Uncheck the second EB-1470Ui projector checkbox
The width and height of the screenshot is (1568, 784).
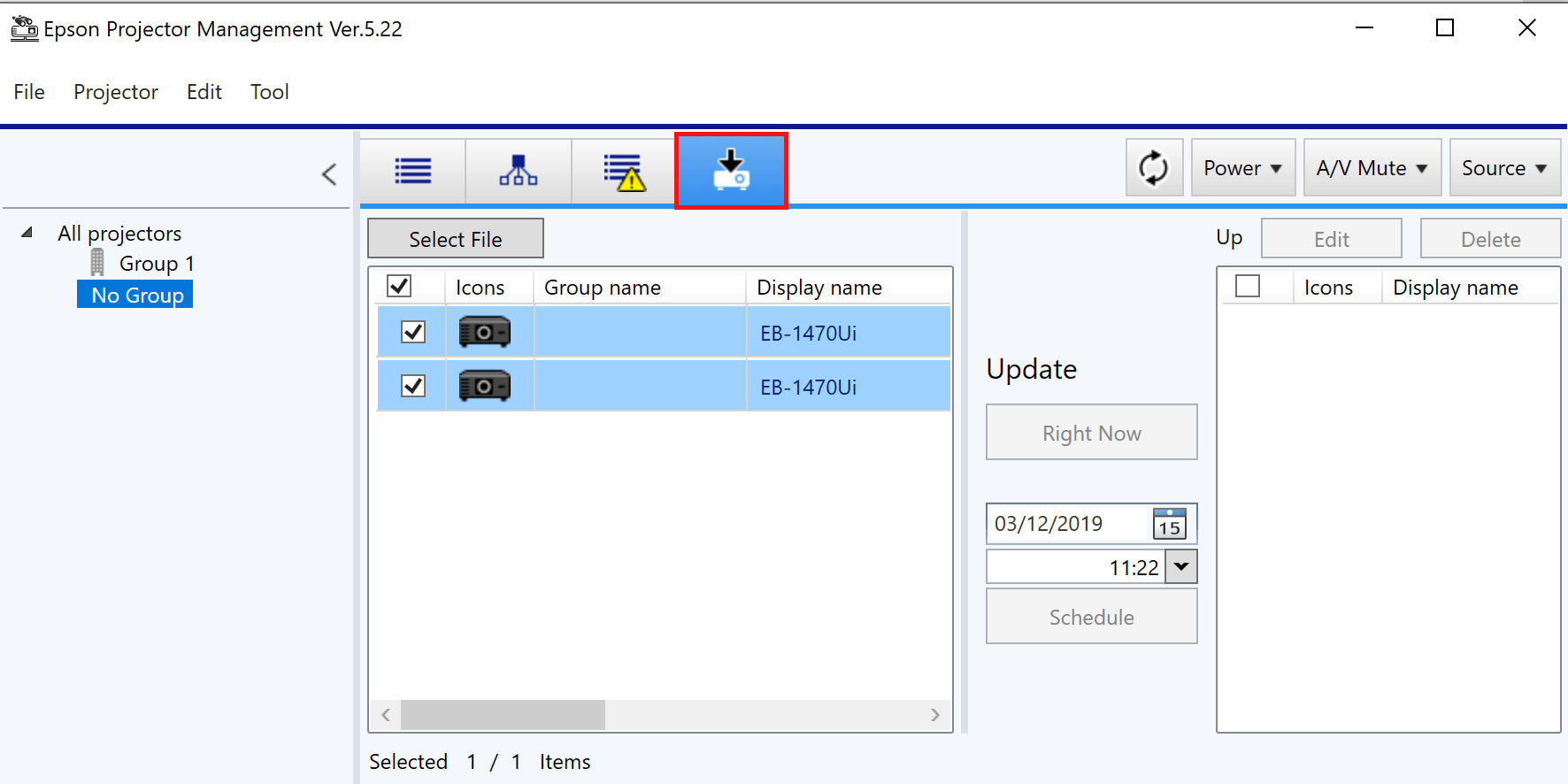click(413, 386)
